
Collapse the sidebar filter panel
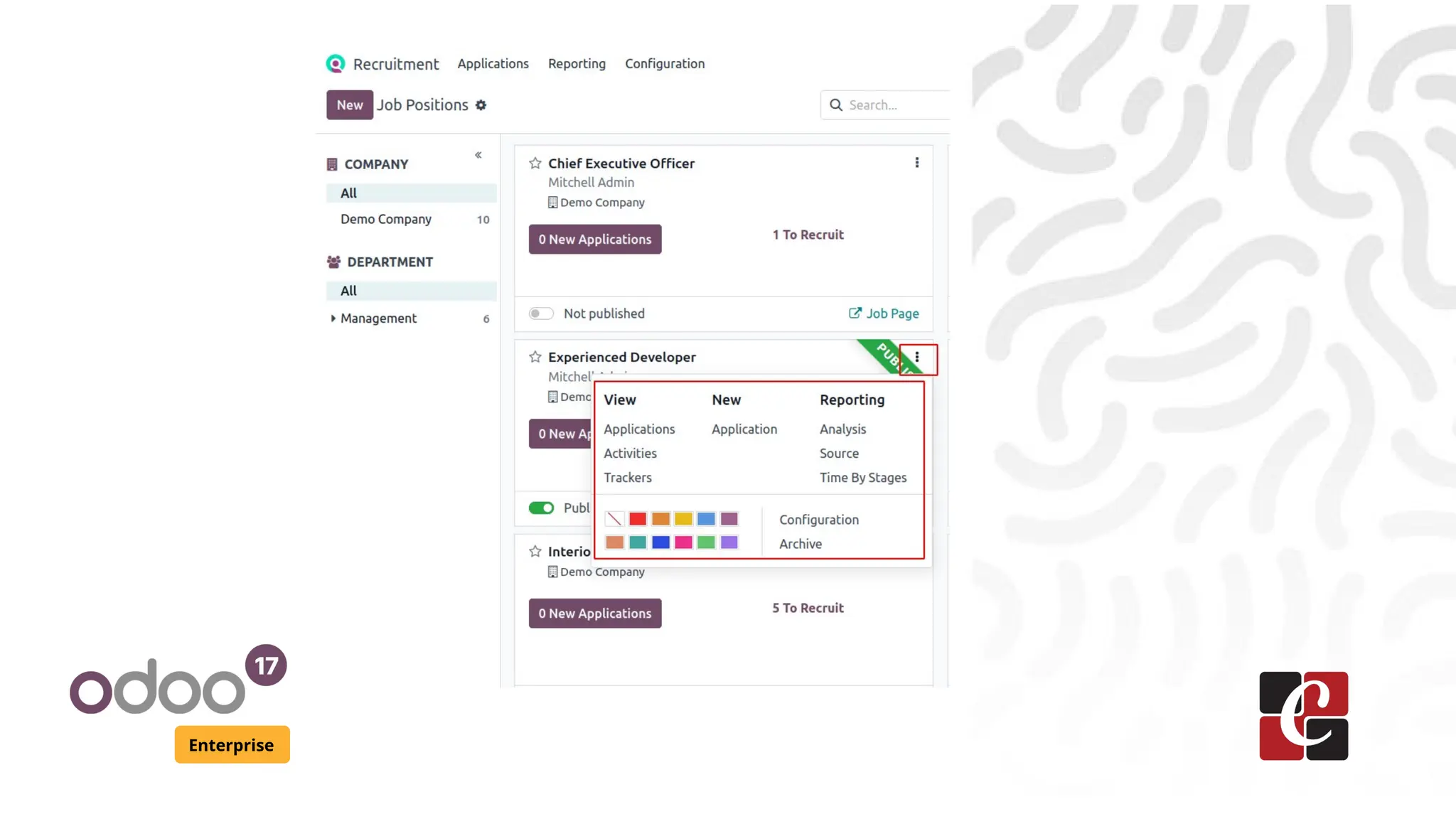coord(478,155)
